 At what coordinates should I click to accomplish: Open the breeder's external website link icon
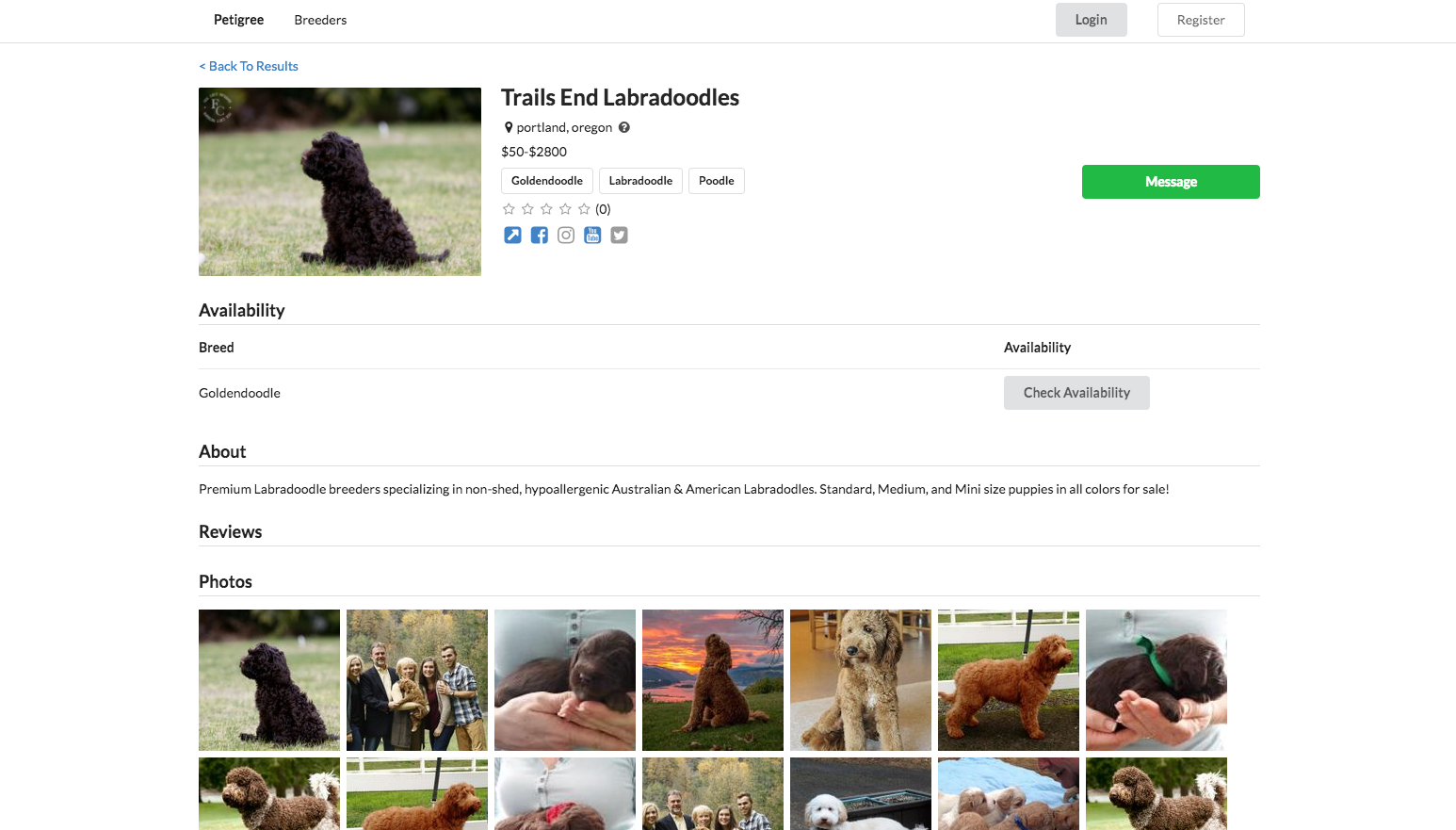pyautogui.click(x=512, y=236)
